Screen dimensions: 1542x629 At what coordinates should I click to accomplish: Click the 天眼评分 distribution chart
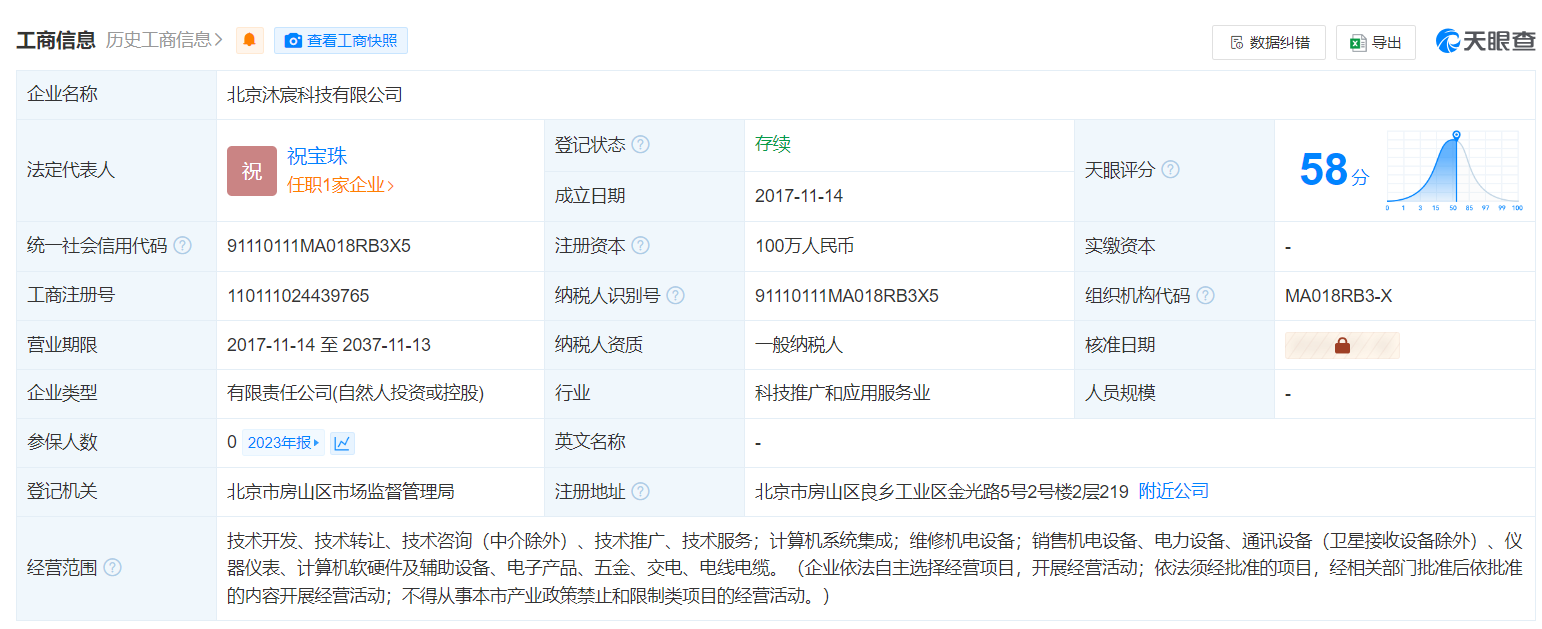1454,170
